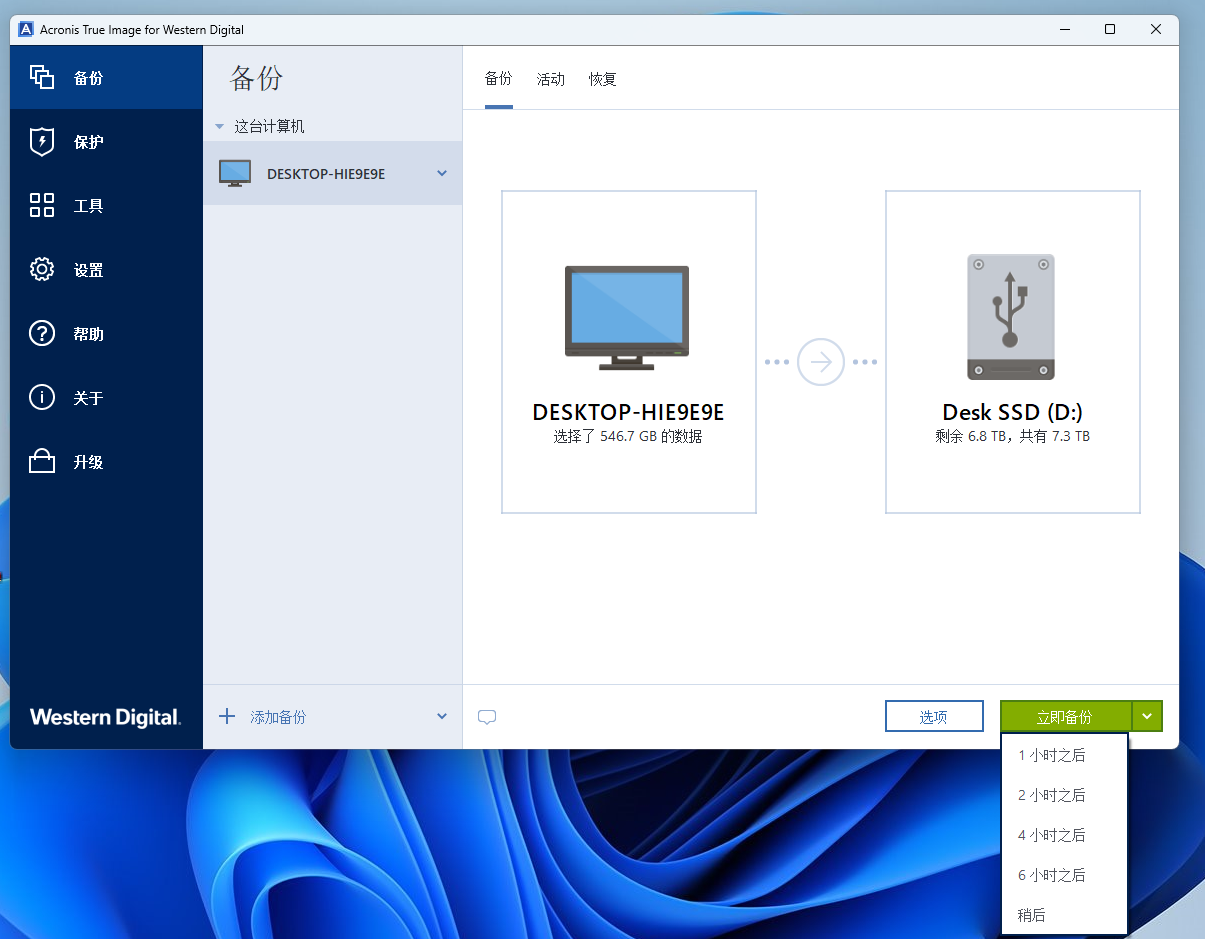Click the 选项 button
The width and height of the screenshot is (1205, 939).
pyautogui.click(x=933, y=716)
